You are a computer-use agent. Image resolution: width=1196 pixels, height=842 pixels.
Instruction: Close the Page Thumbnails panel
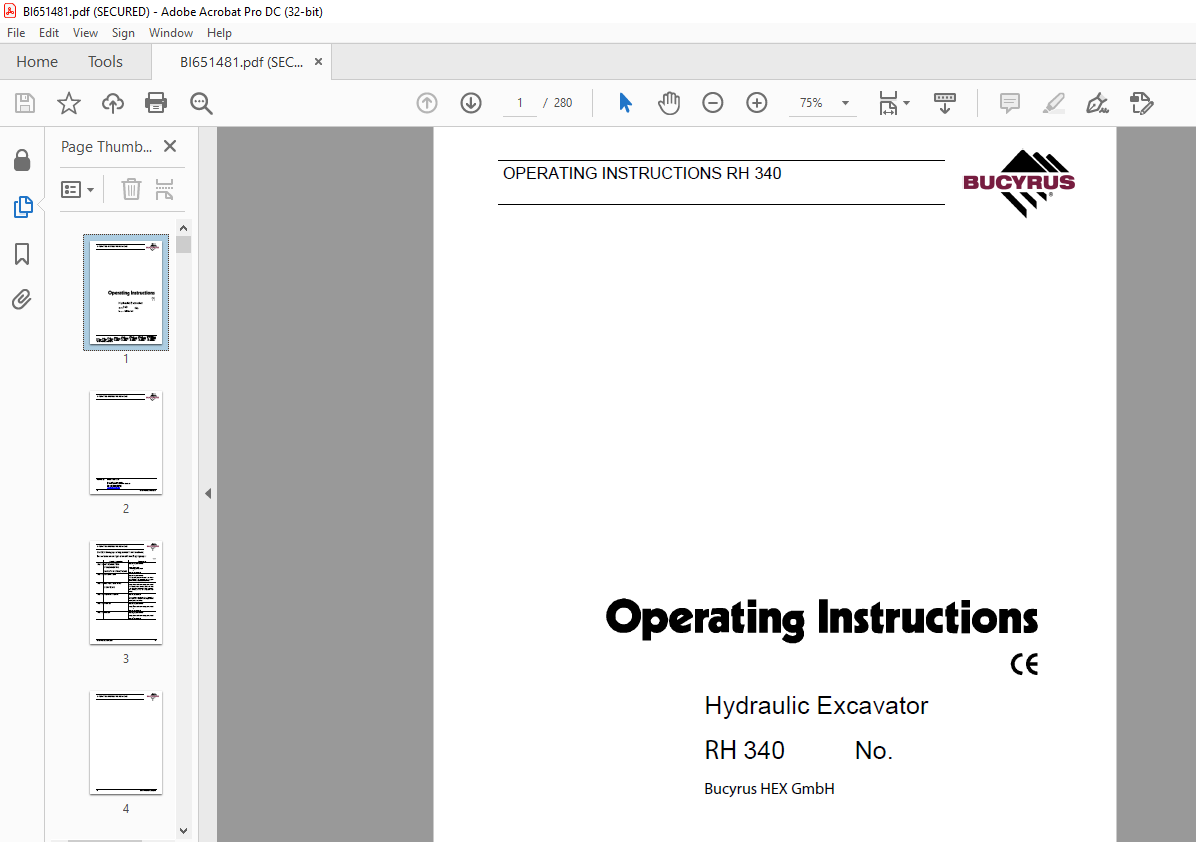pos(170,146)
